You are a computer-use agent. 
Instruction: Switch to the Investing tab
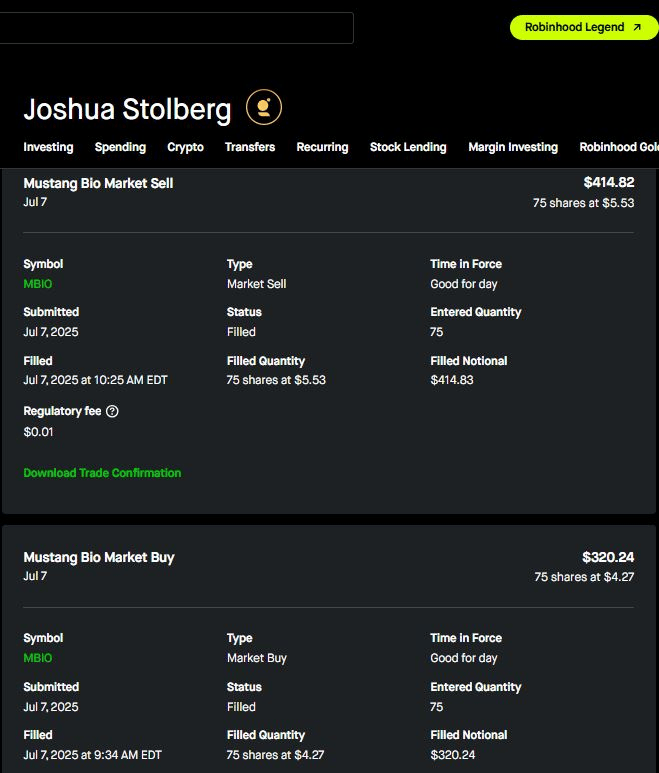pyautogui.click(x=48, y=147)
